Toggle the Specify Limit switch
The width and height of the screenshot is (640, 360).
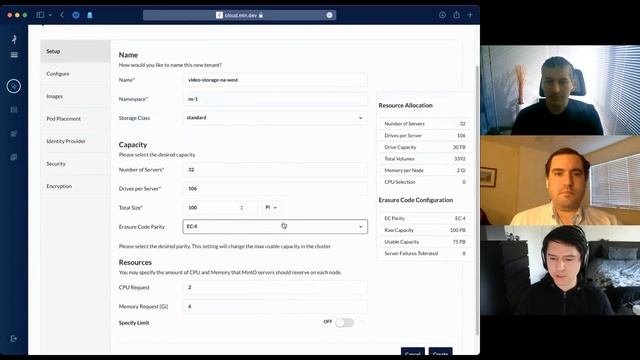pyautogui.click(x=344, y=322)
